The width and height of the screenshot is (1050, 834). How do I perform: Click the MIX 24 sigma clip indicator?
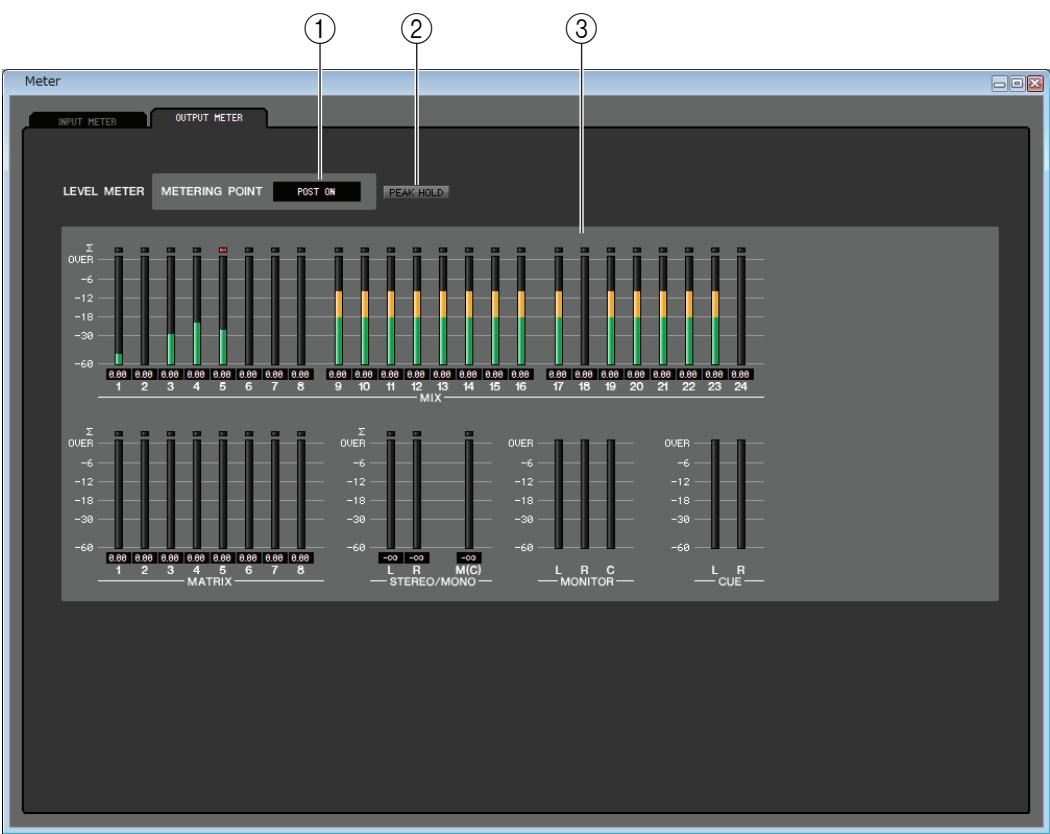tap(741, 250)
